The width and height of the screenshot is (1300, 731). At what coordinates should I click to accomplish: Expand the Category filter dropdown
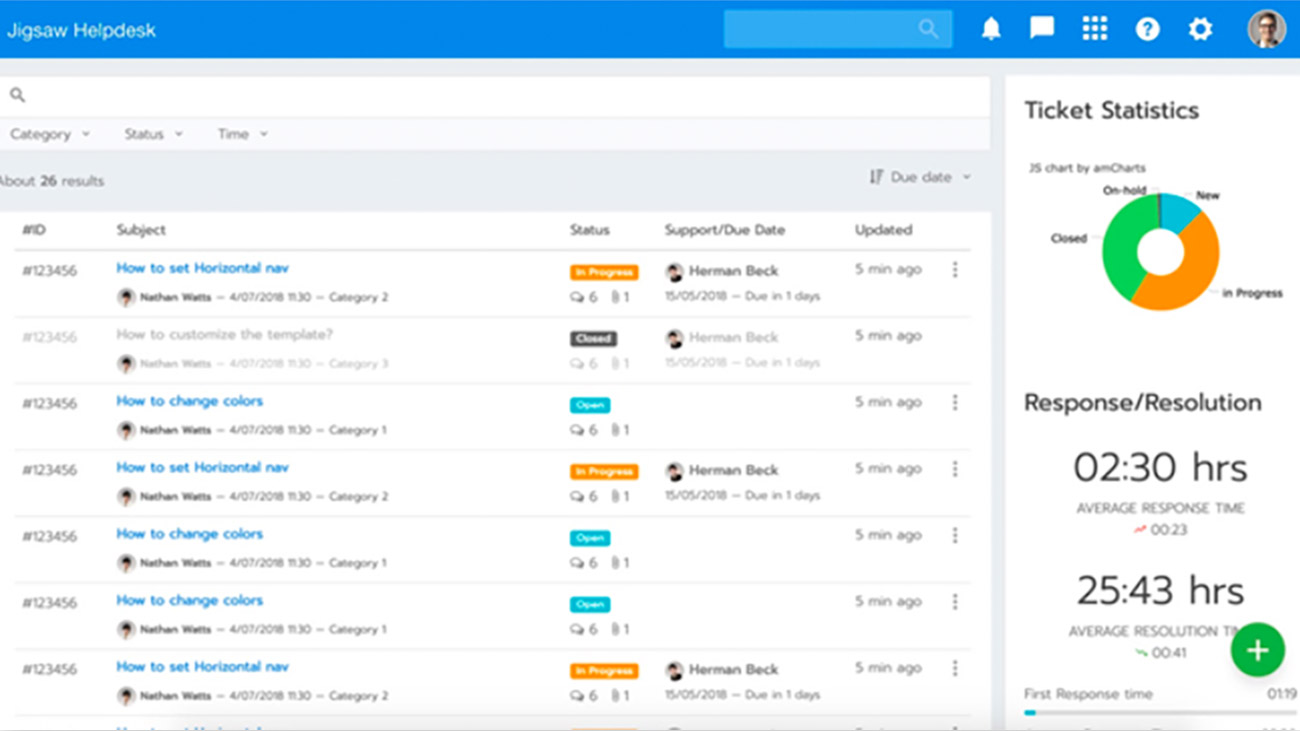pos(50,134)
